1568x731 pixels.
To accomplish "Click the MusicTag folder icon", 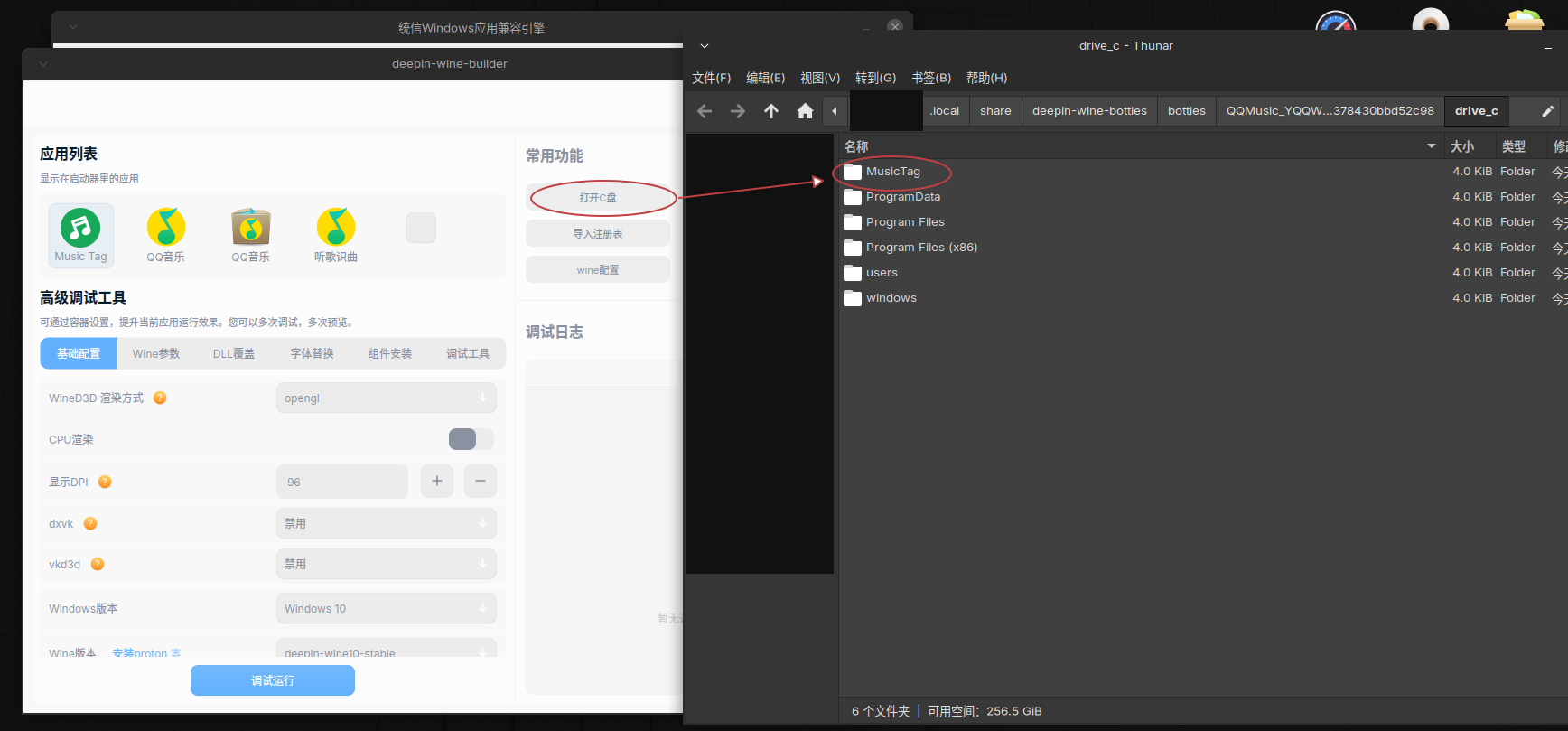I will click(x=853, y=172).
